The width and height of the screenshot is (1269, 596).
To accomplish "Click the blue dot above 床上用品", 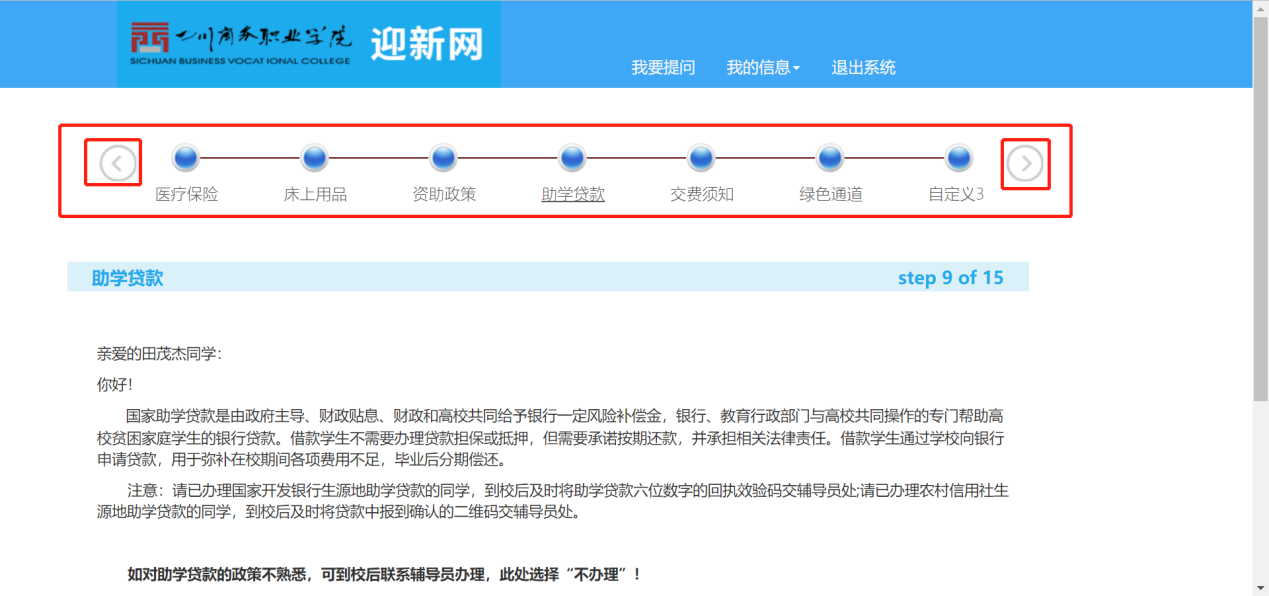I will pyautogui.click(x=315, y=158).
